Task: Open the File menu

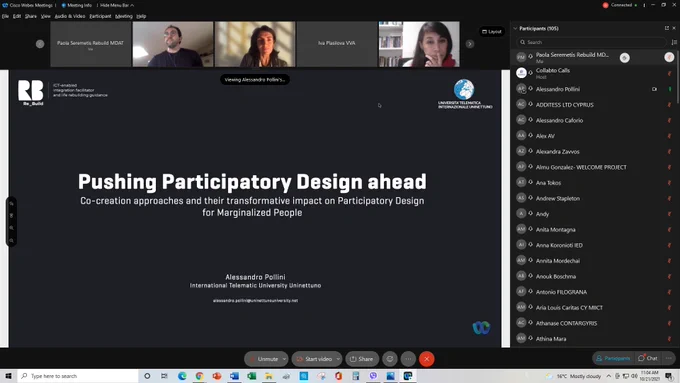Action: (5, 16)
